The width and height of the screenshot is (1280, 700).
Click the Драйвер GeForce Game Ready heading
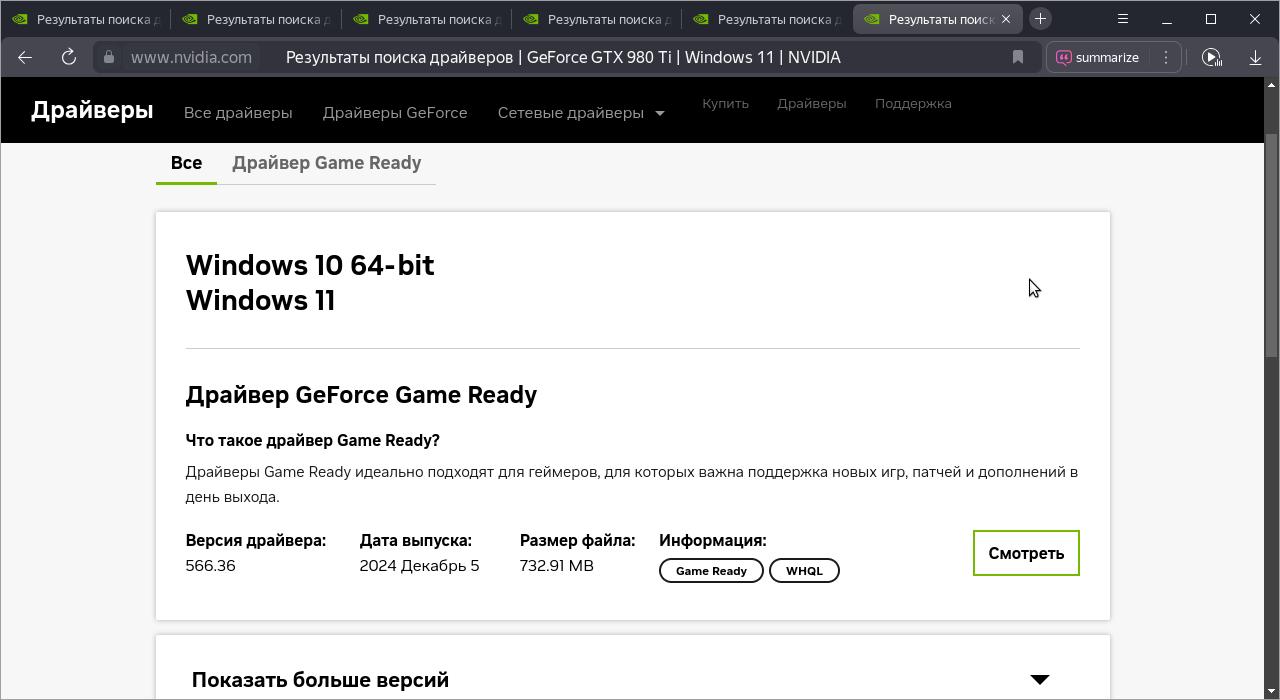(x=361, y=395)
